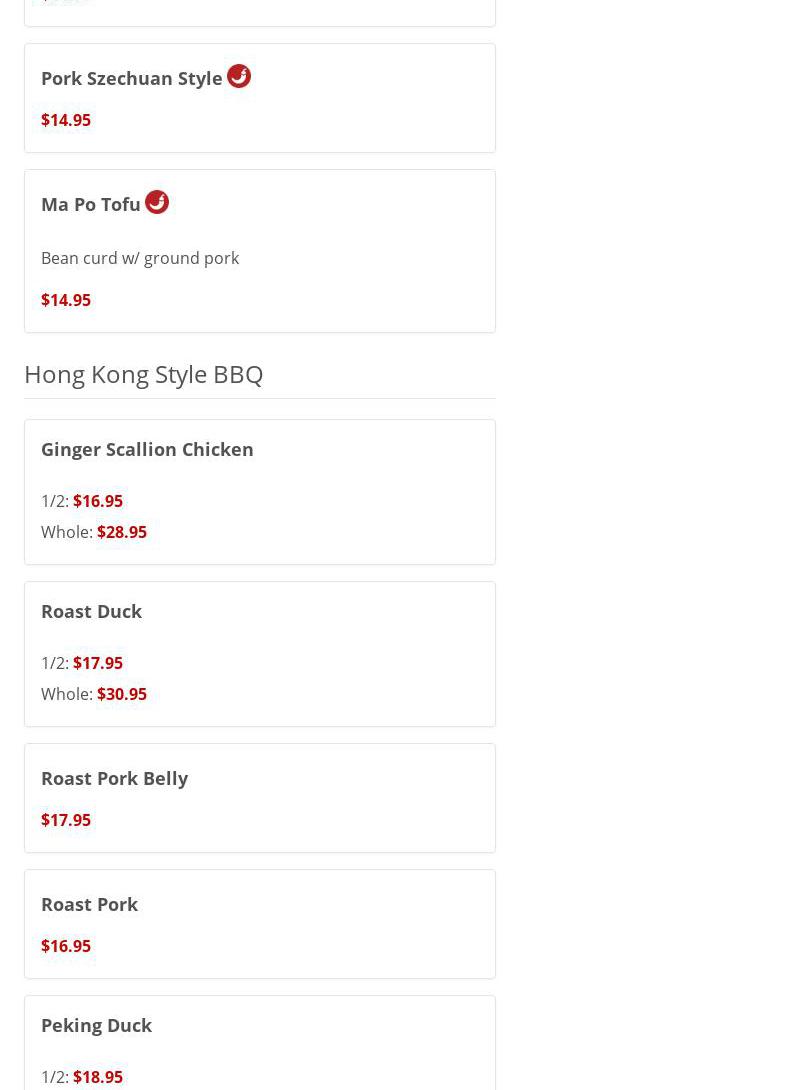
Task: Click spicy chili icon next to Ma Po Tofu
Action: [x=157, y=202]
